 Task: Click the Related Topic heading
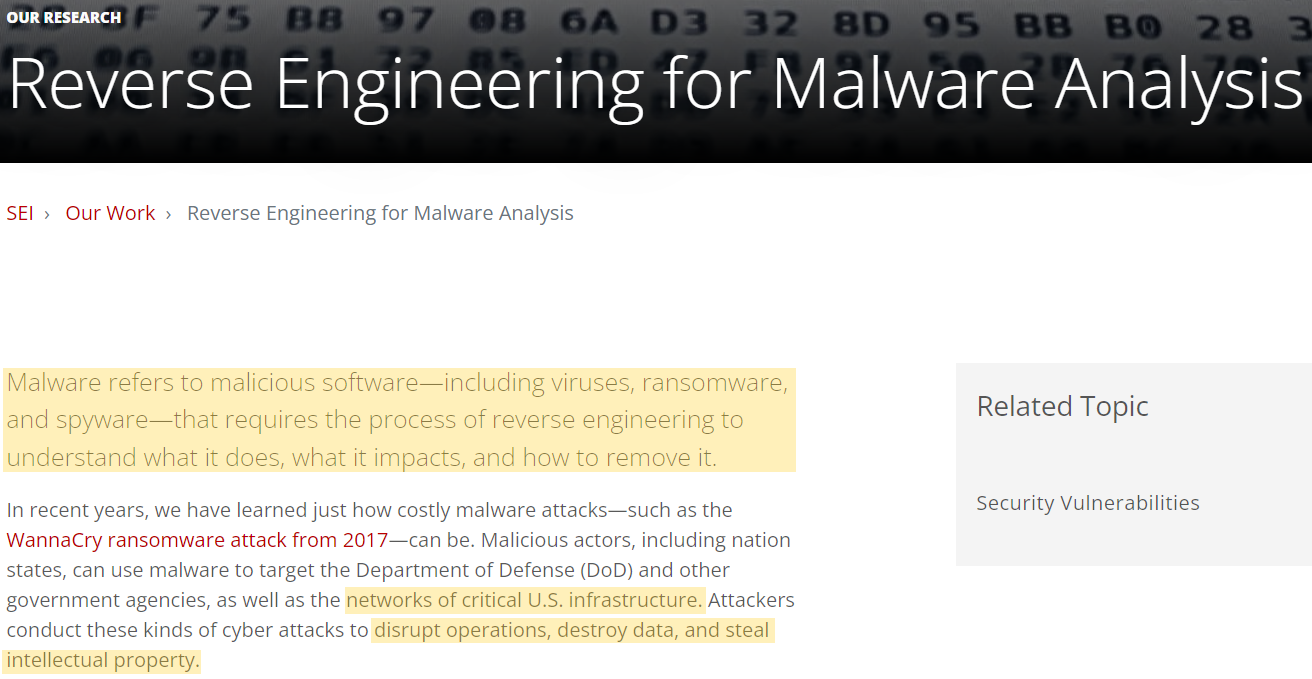click(x=1062, y=406)
